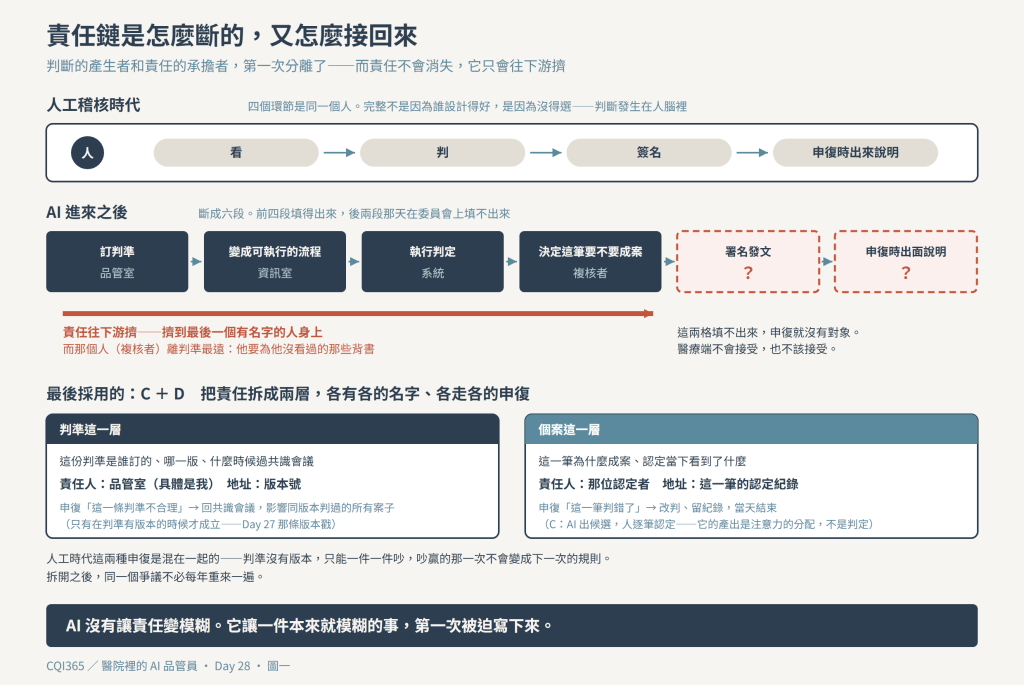Click the note 斷成六段
Screen dimensions: 1024x685
pos(354,214)
